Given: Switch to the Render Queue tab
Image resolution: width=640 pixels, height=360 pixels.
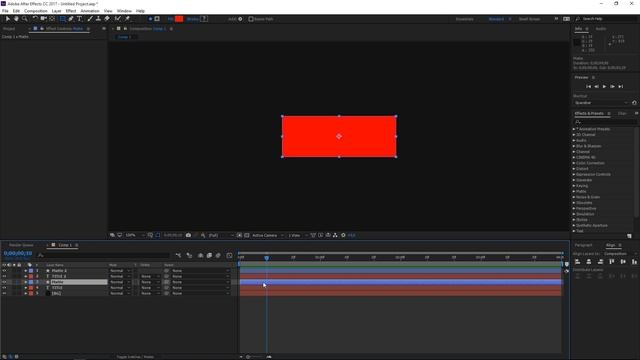Looking at the screenshot, I should pyautogui.click(x=21, y=245).
